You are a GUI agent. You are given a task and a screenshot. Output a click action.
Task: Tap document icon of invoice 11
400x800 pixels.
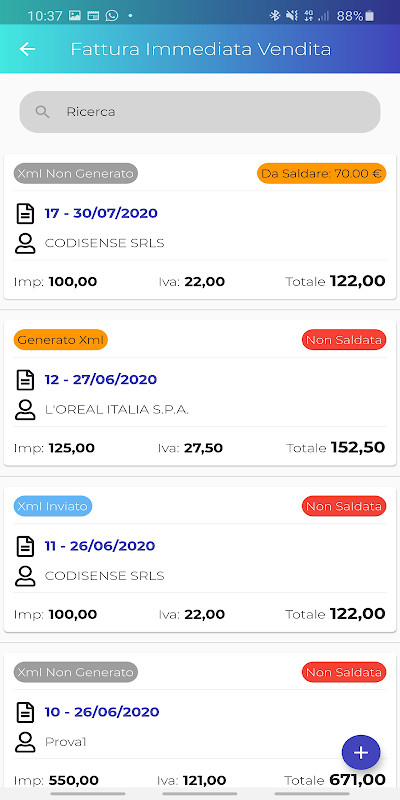[x=25, y=546]
